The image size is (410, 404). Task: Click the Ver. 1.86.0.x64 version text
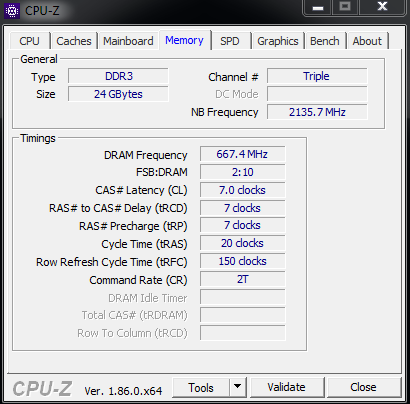[123, 391]
